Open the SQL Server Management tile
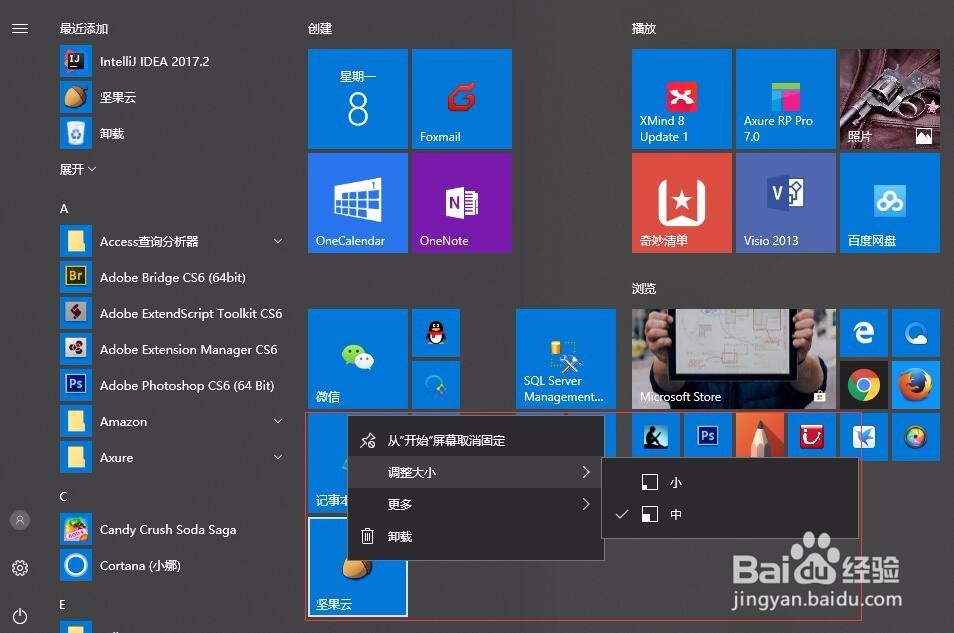Viewport: 954px width, 633px height. pyautogui.click(x=566, y=358)
